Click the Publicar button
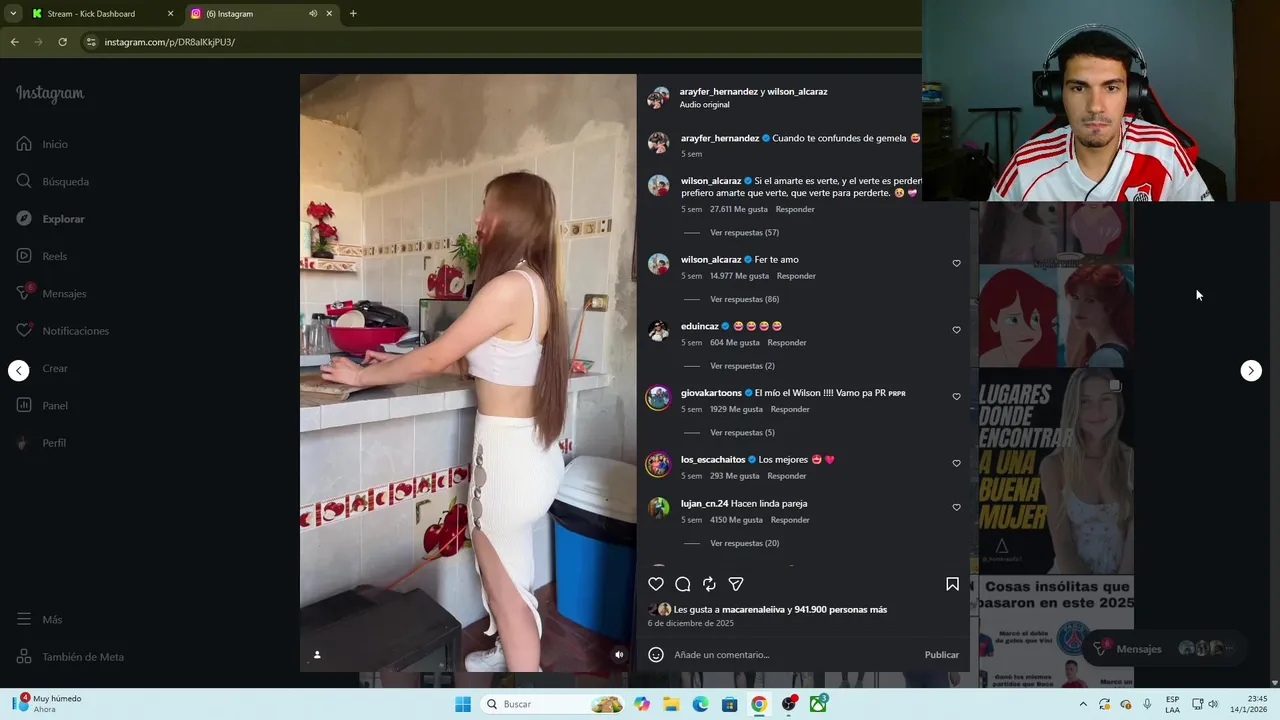This screenshot has width=1280, height=720. 941,655
